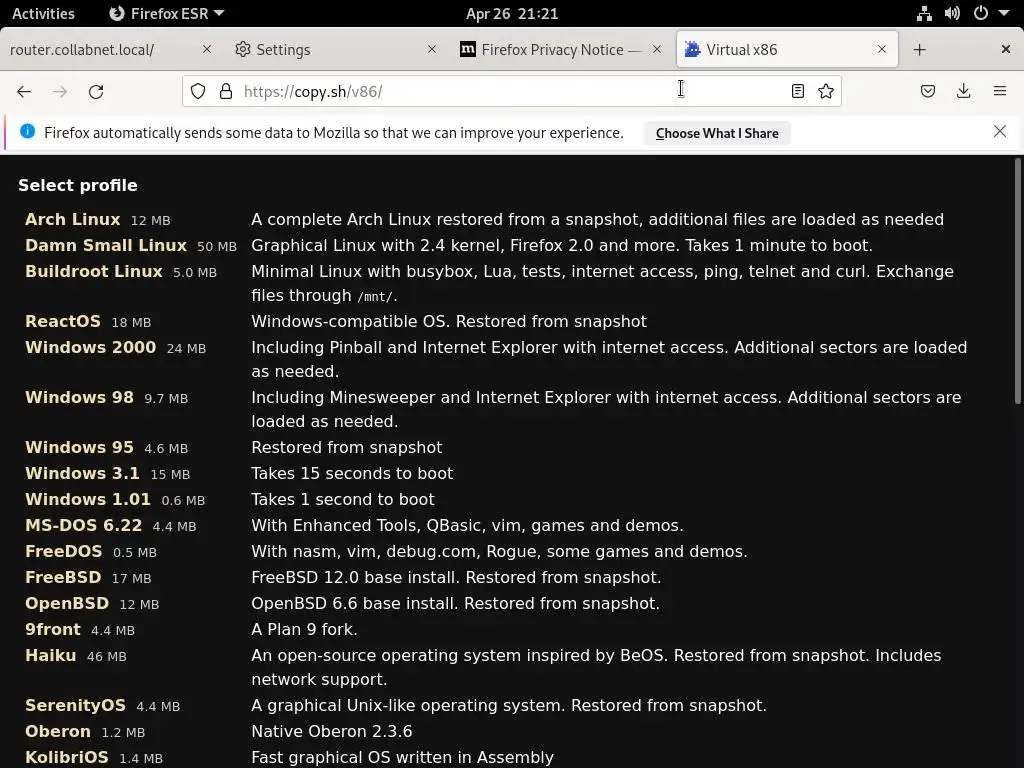Open the tracking protection shield icon

[x=198, y=91]
